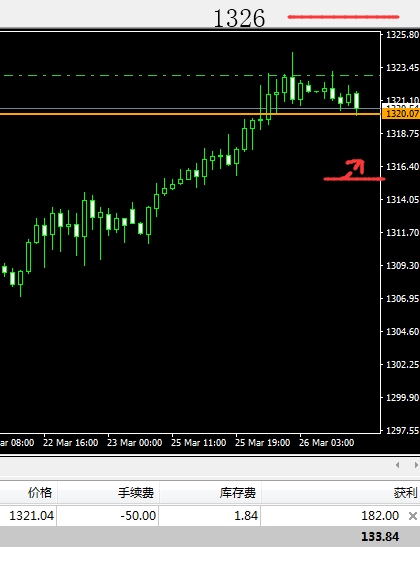This screenshot has width=420, height=563.
Task: Select the swap value 1.84
Action: pos(246,516)
